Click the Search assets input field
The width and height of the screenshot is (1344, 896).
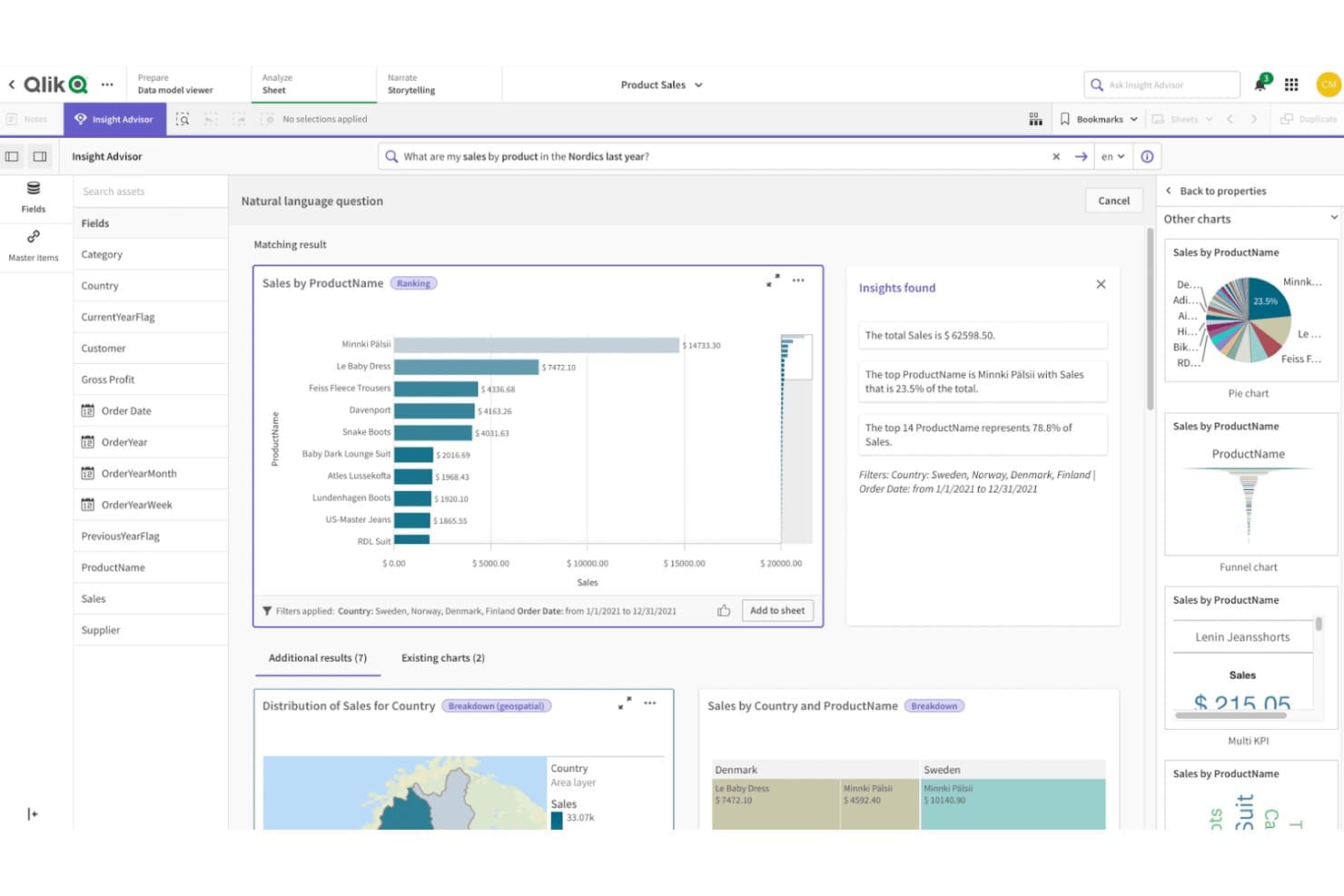tap(151, 192)
